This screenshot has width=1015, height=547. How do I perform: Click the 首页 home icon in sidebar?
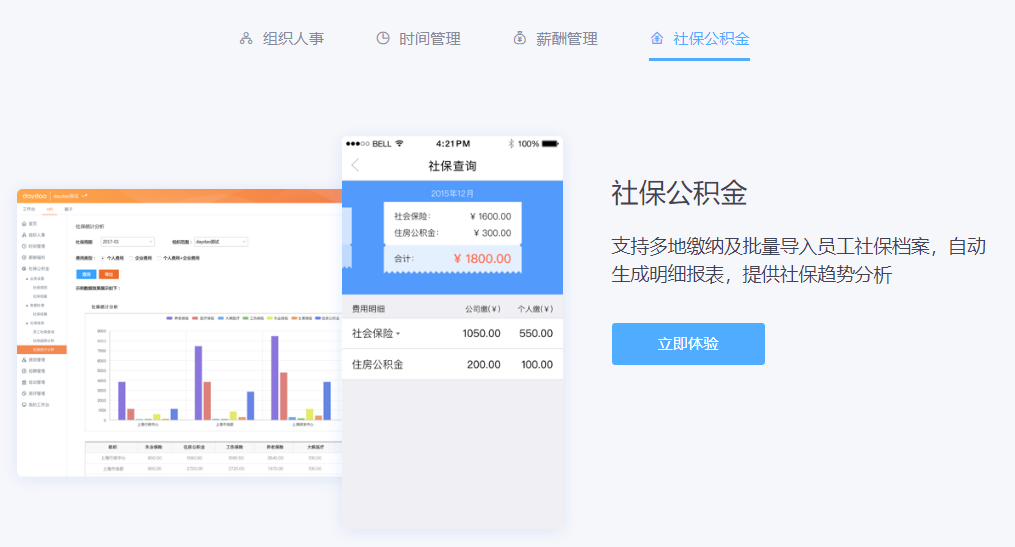tap(24, 224)
